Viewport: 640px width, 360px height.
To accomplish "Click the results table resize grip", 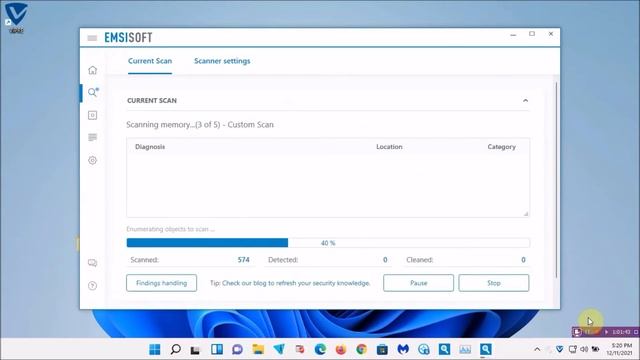I will (526, 213).
